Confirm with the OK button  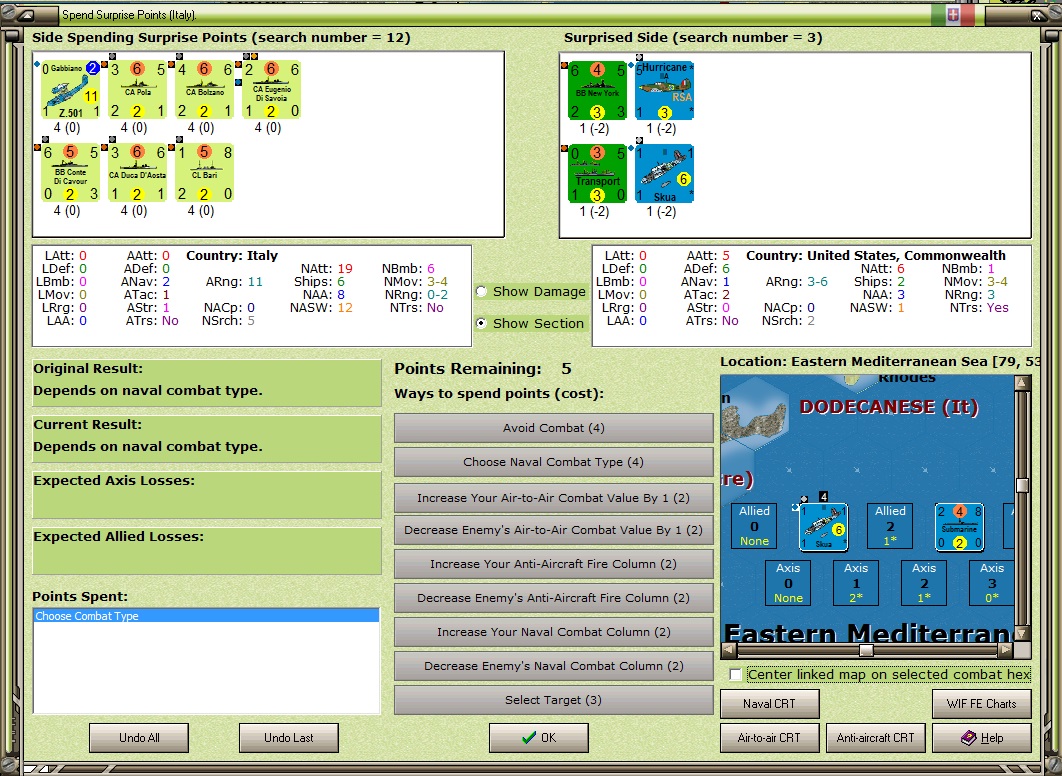tap(538, 738)
